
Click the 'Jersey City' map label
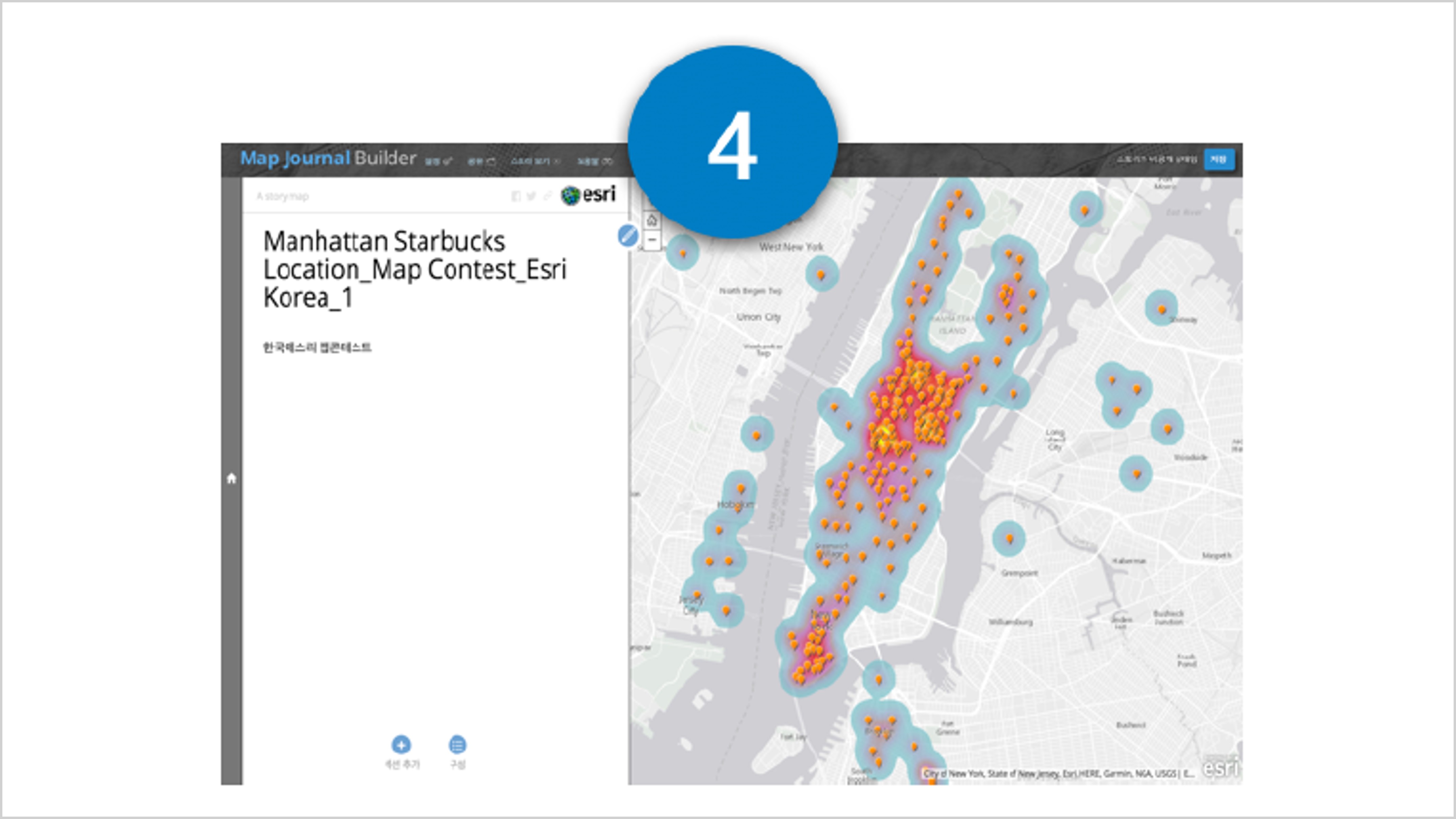[x=691, y=605]
